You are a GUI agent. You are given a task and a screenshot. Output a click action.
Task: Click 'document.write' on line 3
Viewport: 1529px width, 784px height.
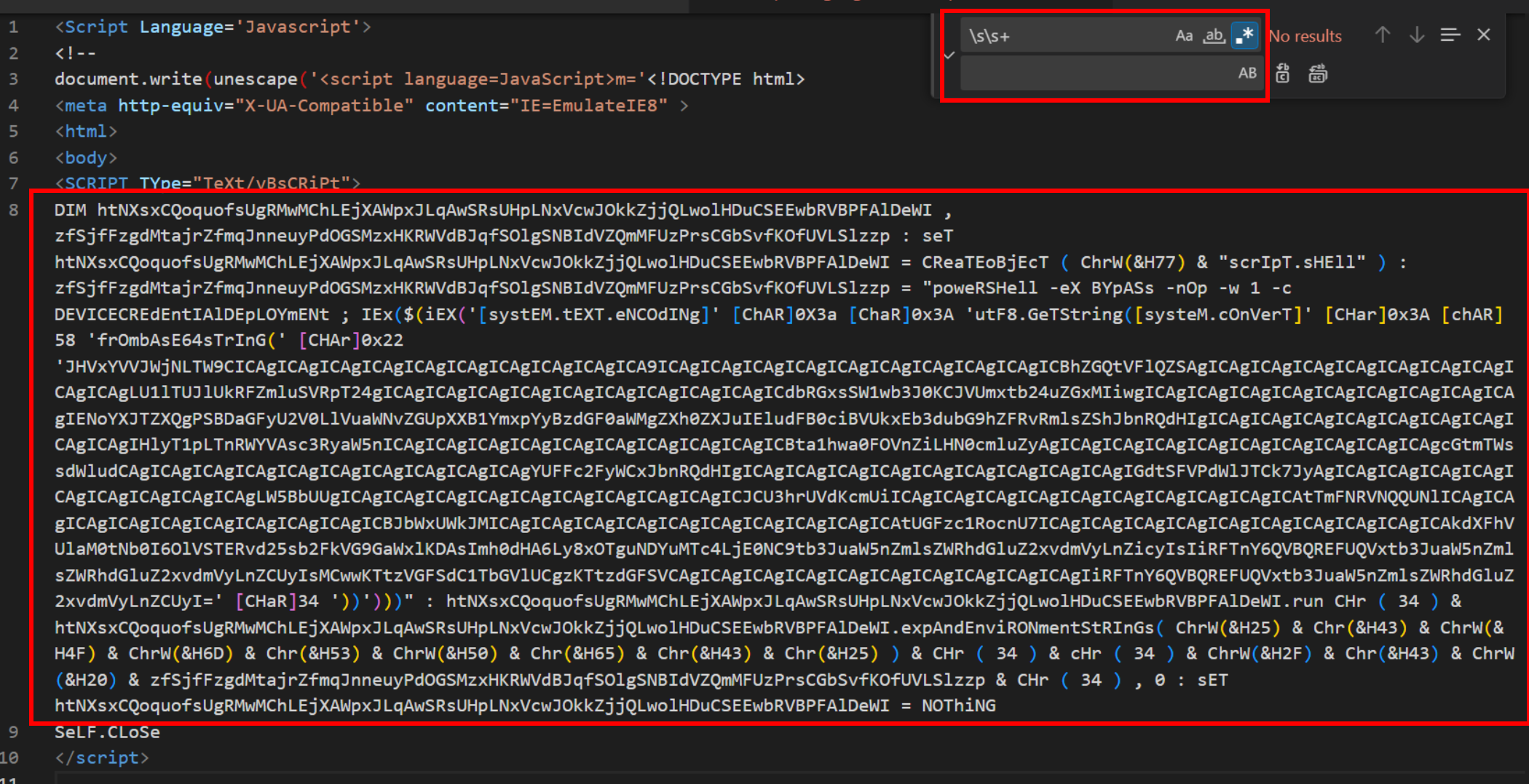(128, 79)
